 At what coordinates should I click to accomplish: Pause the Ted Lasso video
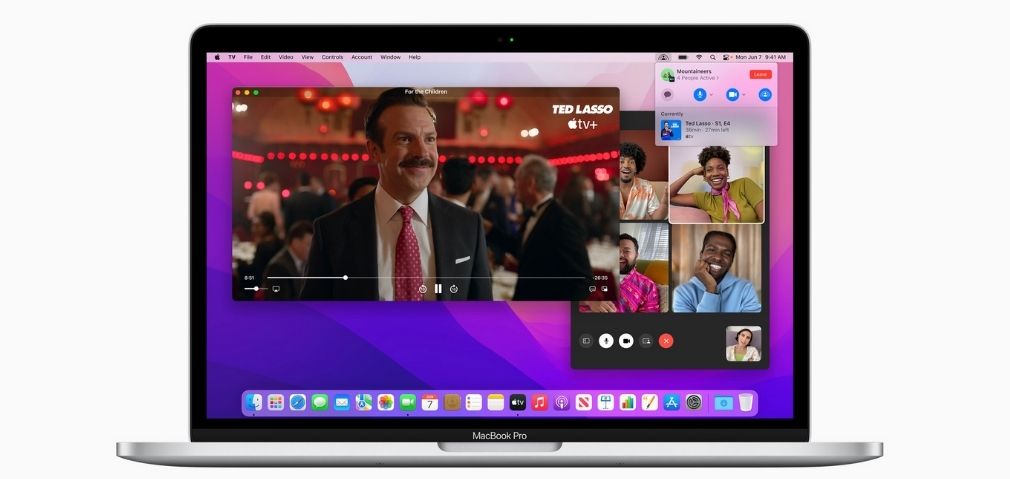pyautogui.click(x=438, y=289)
